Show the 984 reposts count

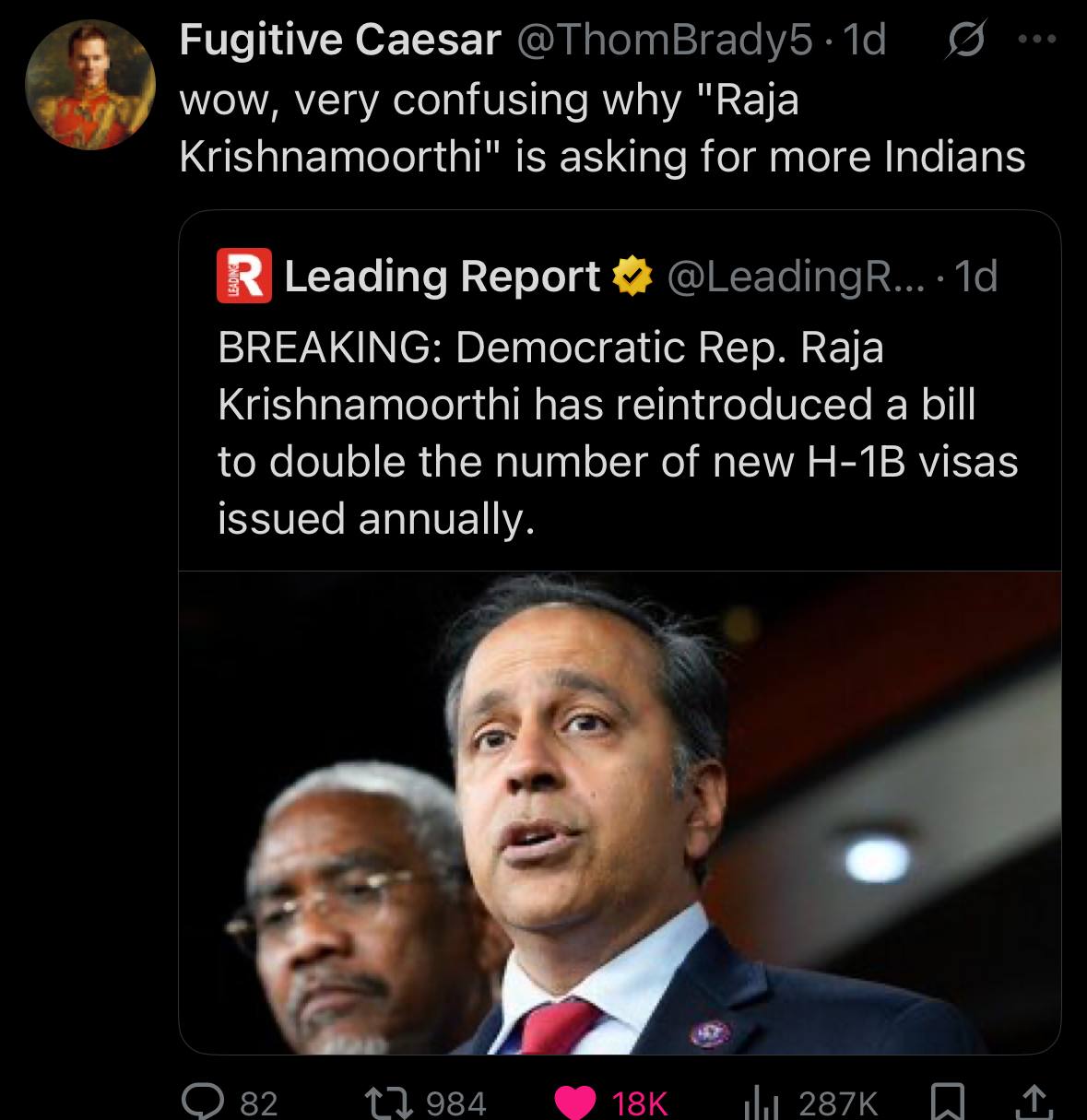(x=456, y=1102)
